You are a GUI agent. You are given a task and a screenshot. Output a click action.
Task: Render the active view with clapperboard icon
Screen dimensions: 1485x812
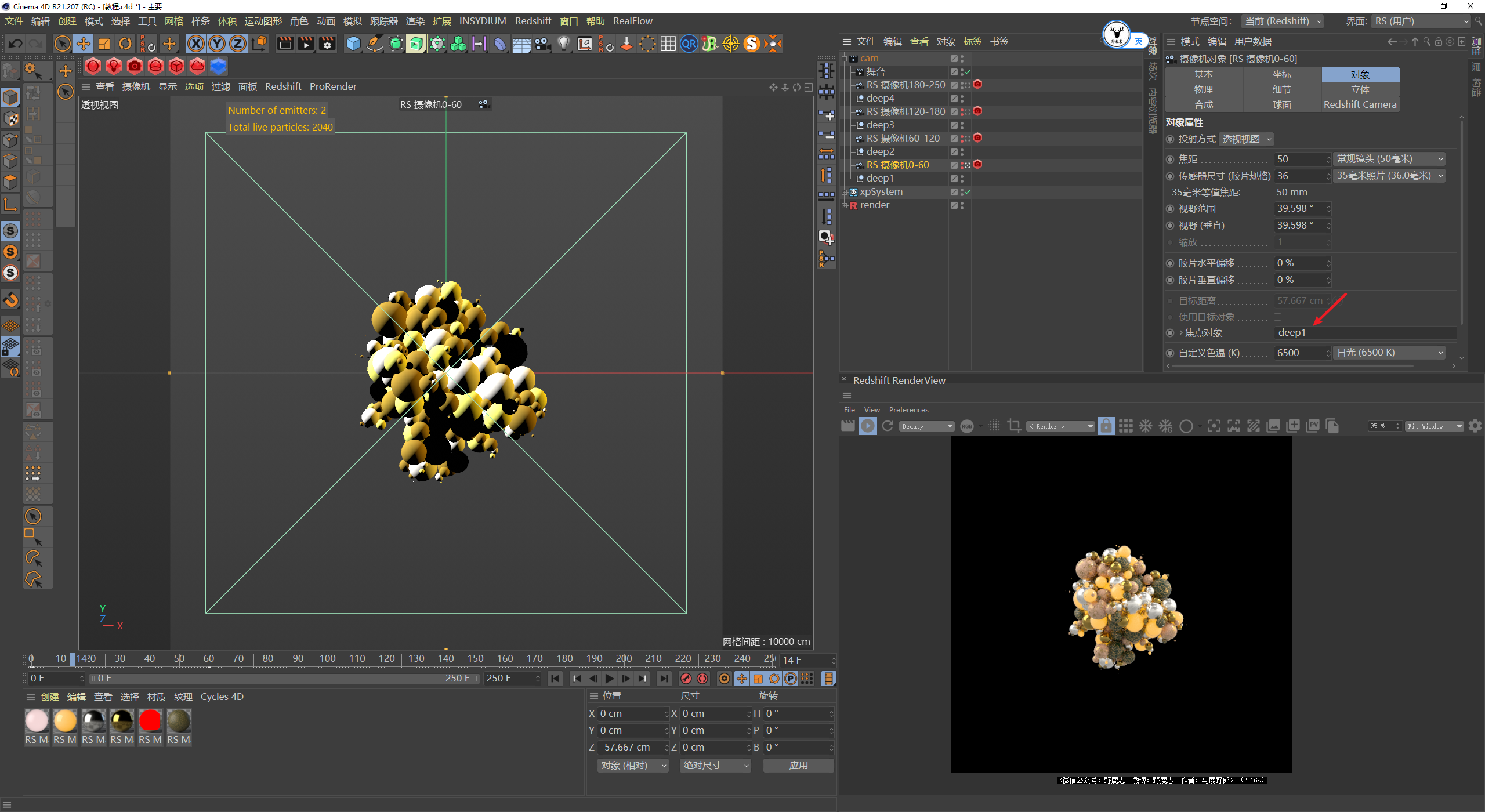click(285, 43)
